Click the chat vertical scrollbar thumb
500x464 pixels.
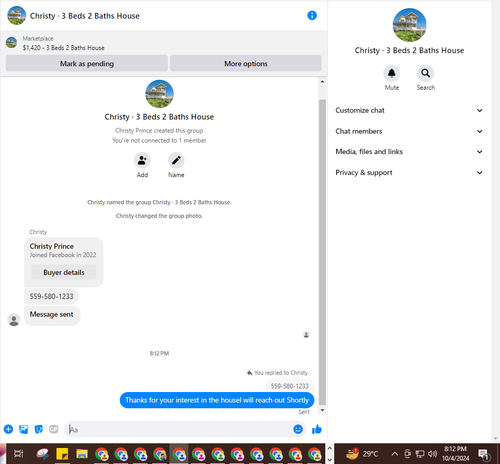pyautogui.click(x=322, y=252)
